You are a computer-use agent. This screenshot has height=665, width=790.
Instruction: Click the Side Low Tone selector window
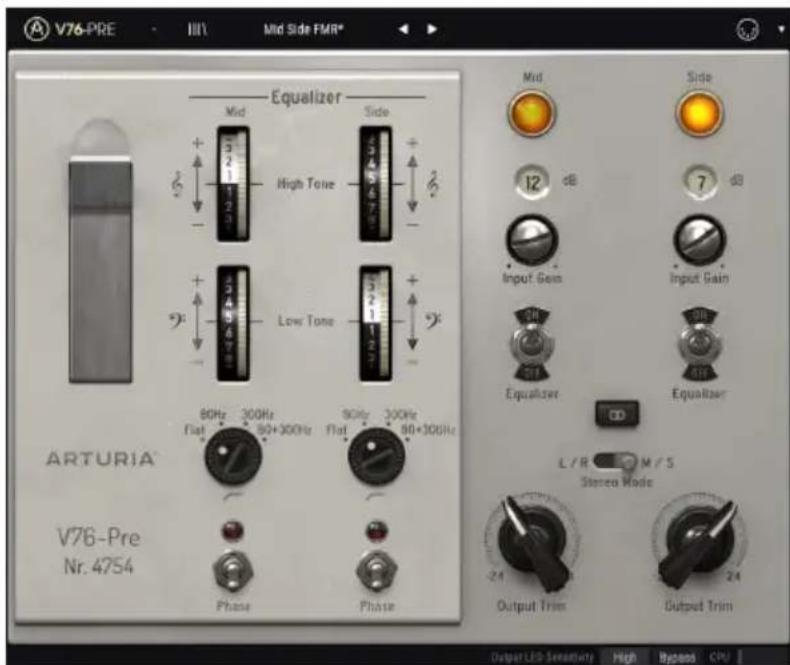[376, 323]
